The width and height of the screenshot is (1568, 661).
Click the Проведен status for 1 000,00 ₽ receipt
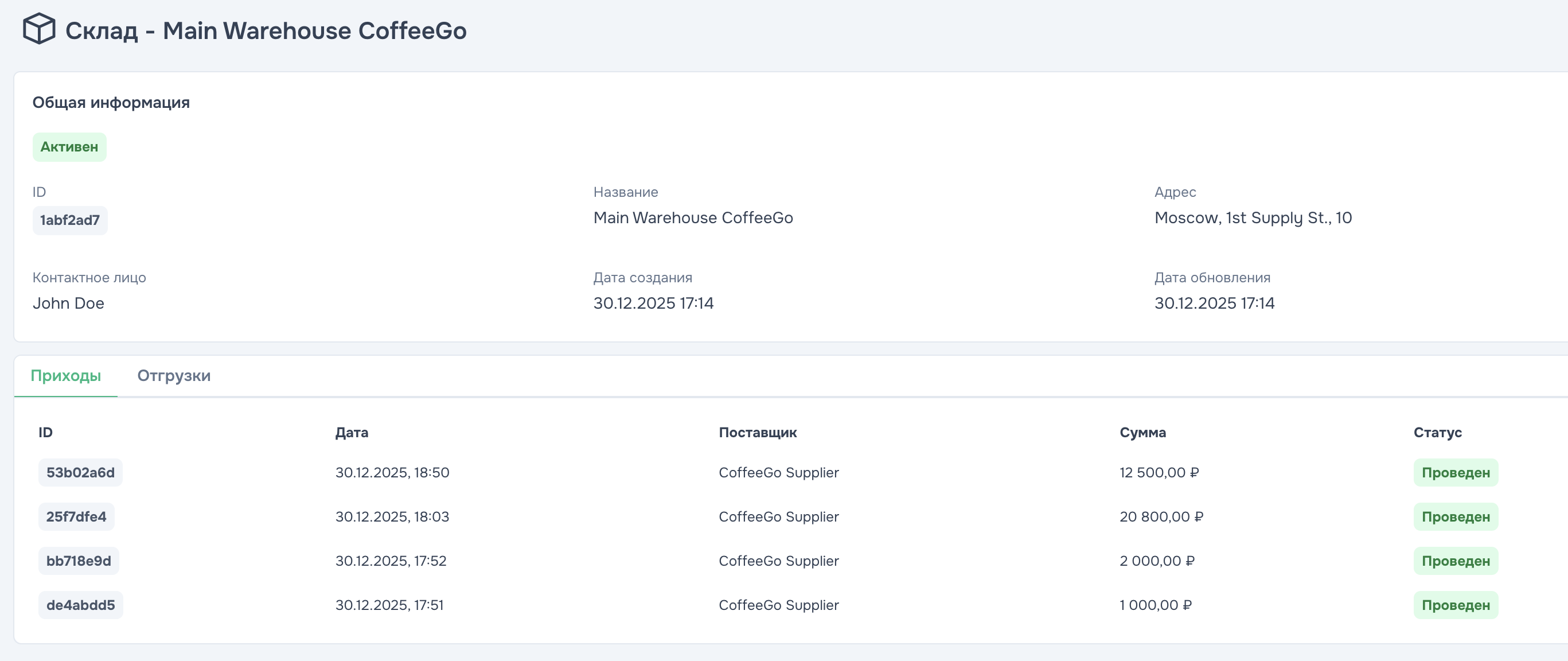1456,605
